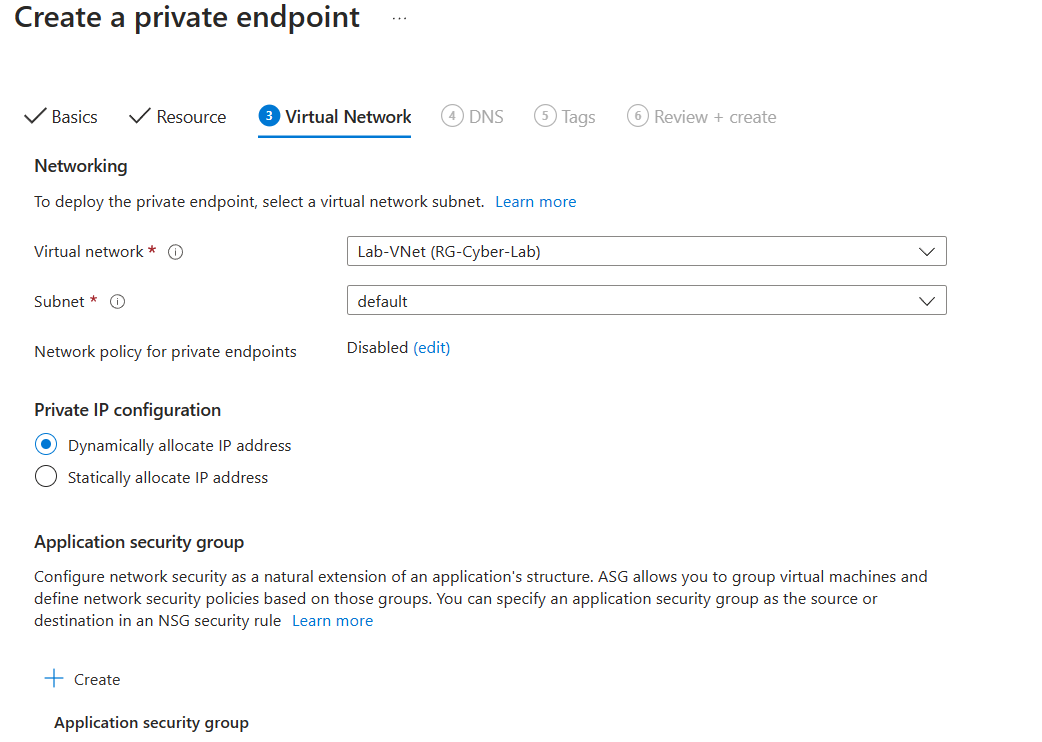Click the Create label to add an ASG
This screenshot has height=742, width=1042.
click(x=95, y=678)
